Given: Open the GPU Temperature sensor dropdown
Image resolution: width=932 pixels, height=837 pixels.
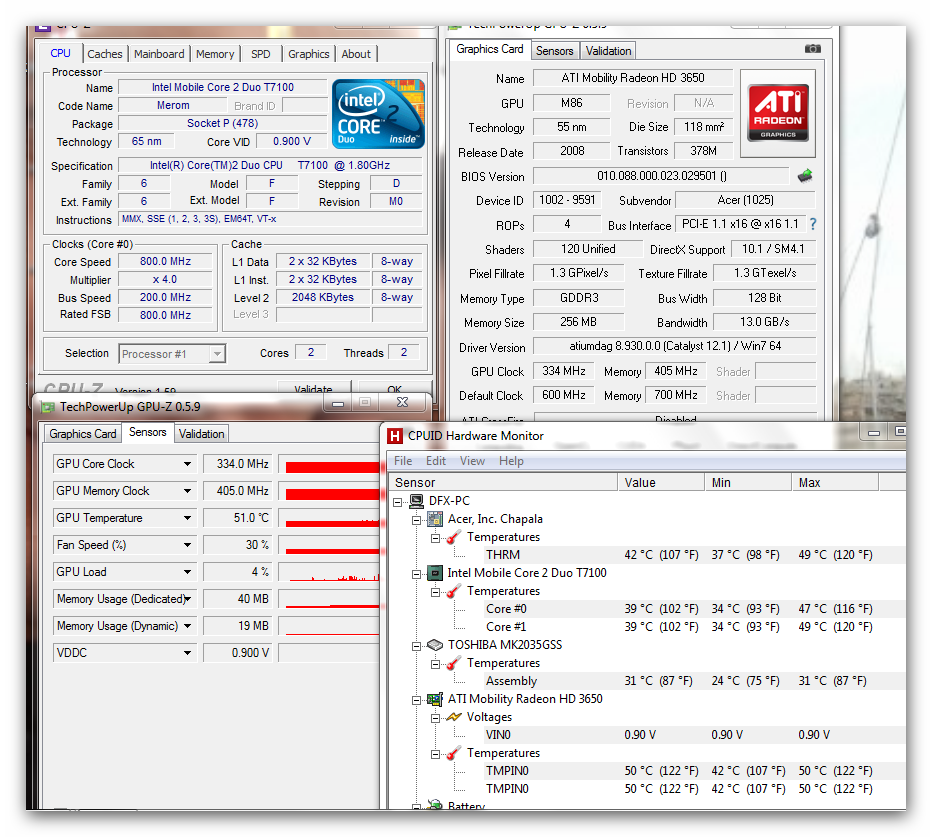Looking at the screenshot, I should 187,518.
